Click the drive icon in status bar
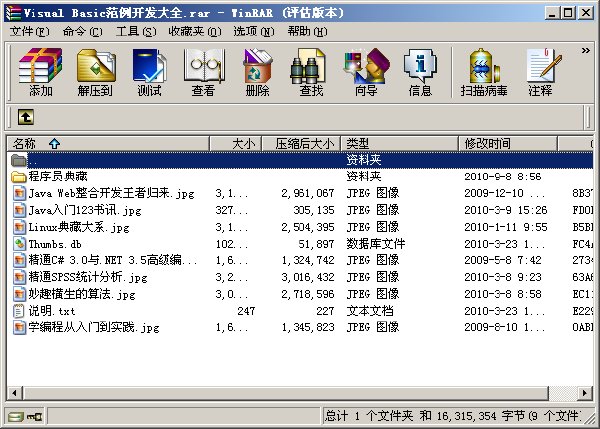 coord(15,416)
